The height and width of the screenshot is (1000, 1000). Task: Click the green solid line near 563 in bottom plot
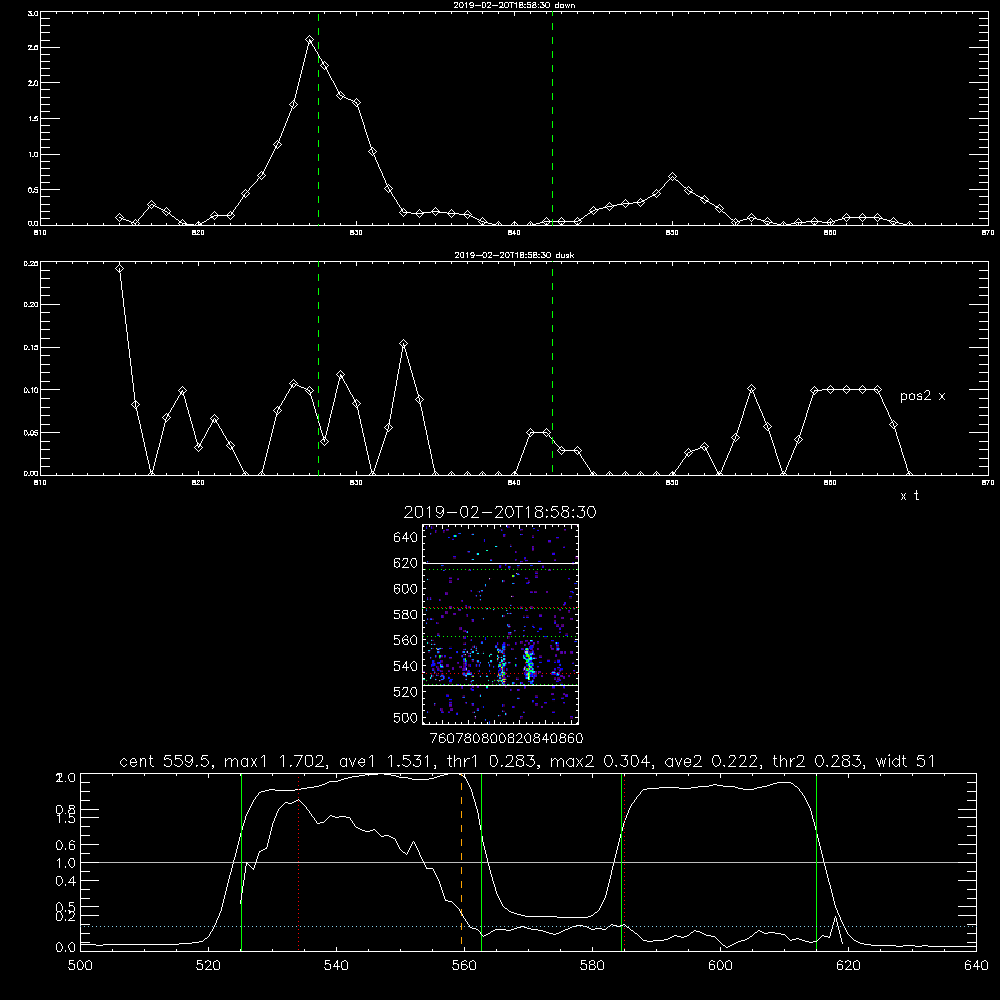[482, 862]
